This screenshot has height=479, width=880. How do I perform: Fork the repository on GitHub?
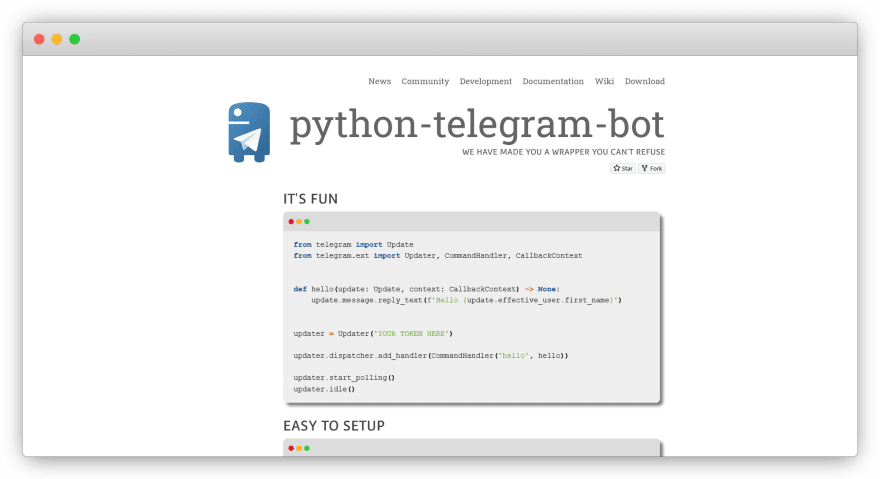[652, 168]
